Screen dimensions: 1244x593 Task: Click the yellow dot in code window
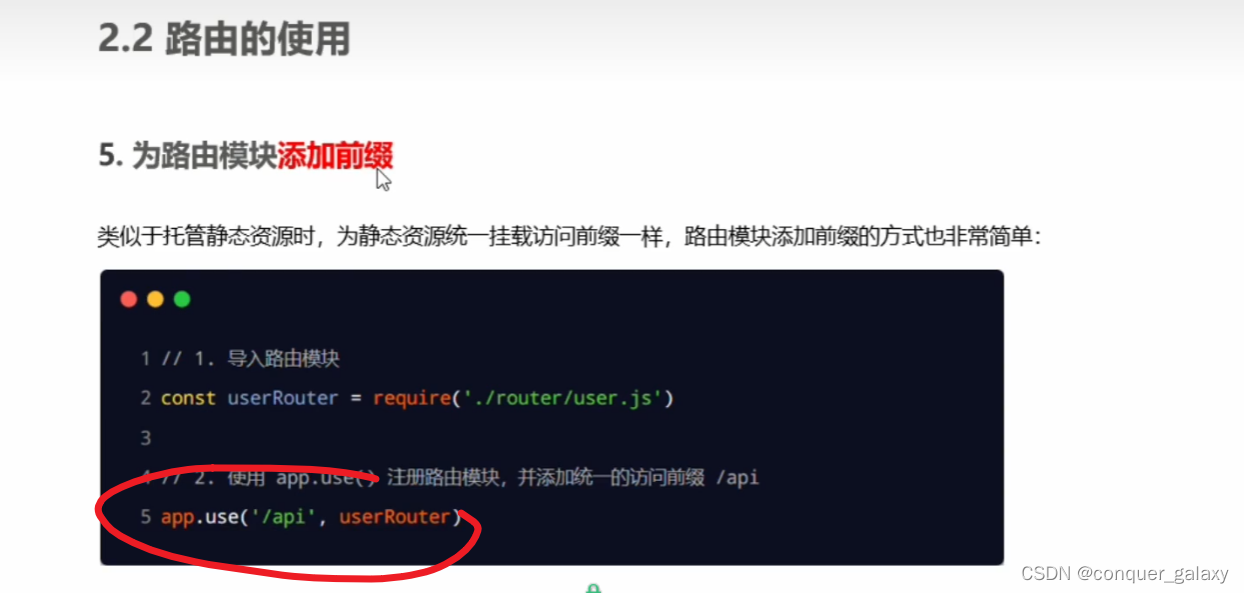pos(155,299)
